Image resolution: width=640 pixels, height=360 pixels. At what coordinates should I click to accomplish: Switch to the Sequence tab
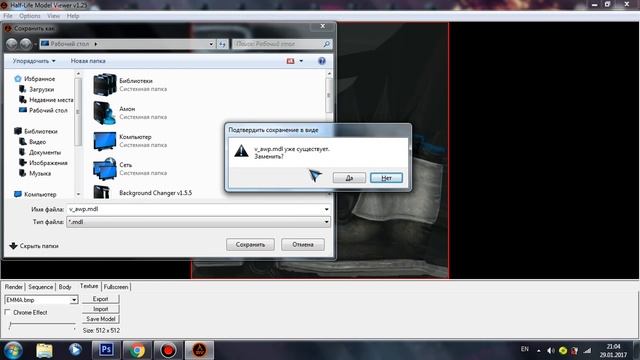point(40,287)
